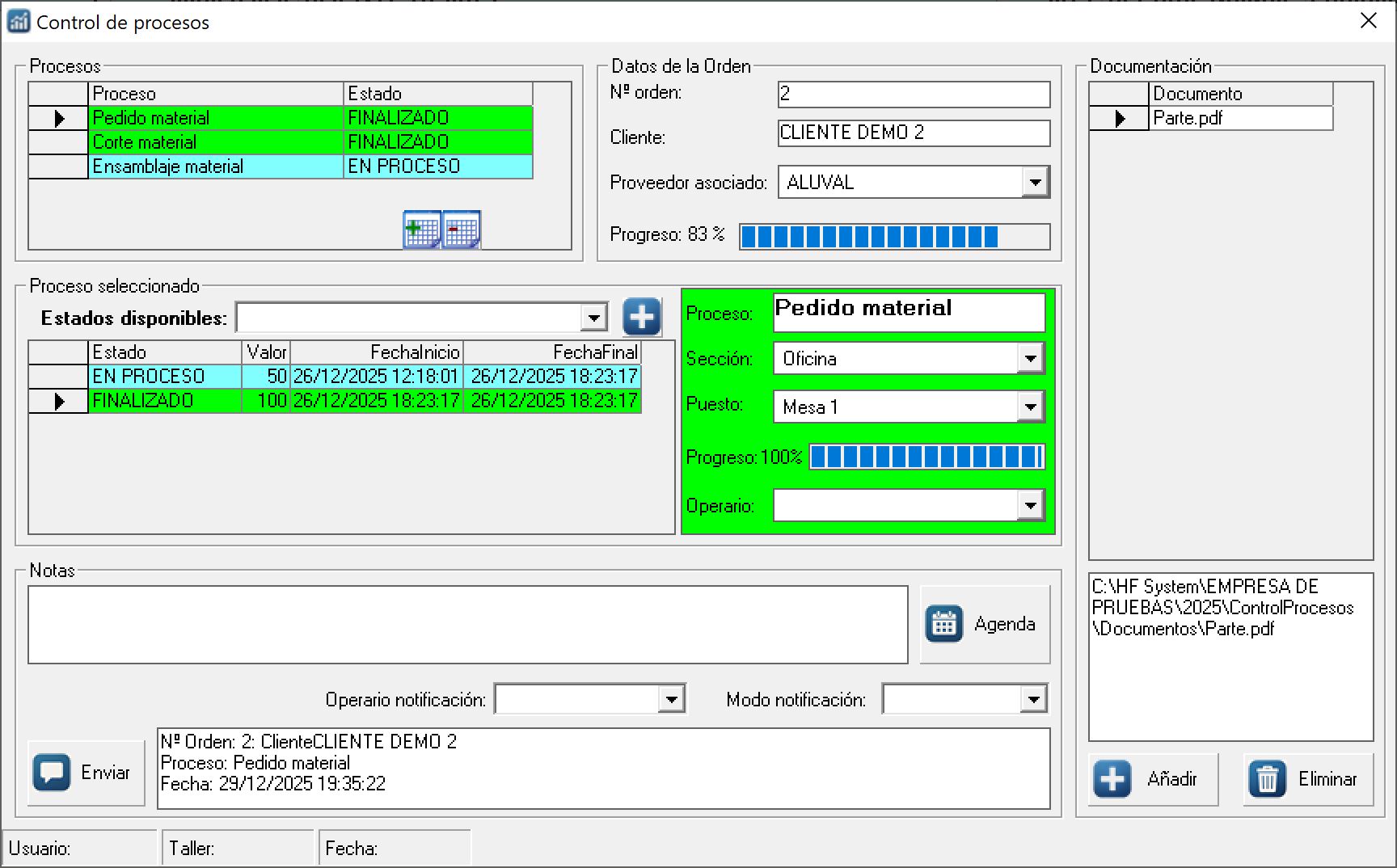
Task: Open the Proveedor asociado dropdown
Action: point(1036,182)
